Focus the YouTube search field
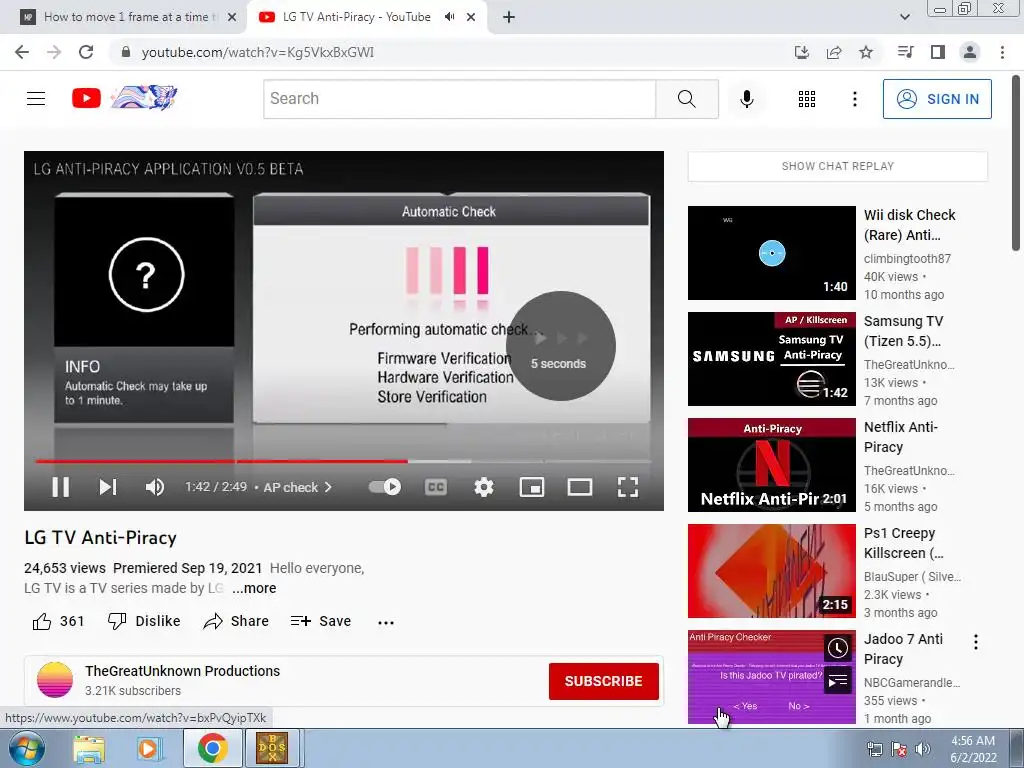The image size is (1024, 768). point(460,99)
